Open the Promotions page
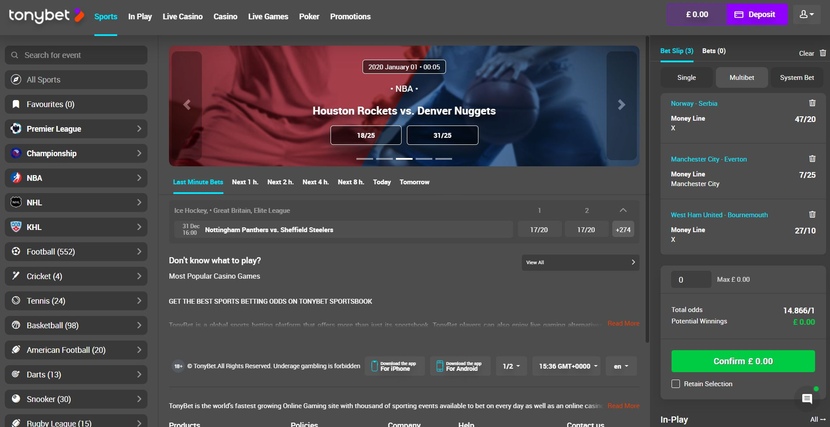 click(350, 16)
